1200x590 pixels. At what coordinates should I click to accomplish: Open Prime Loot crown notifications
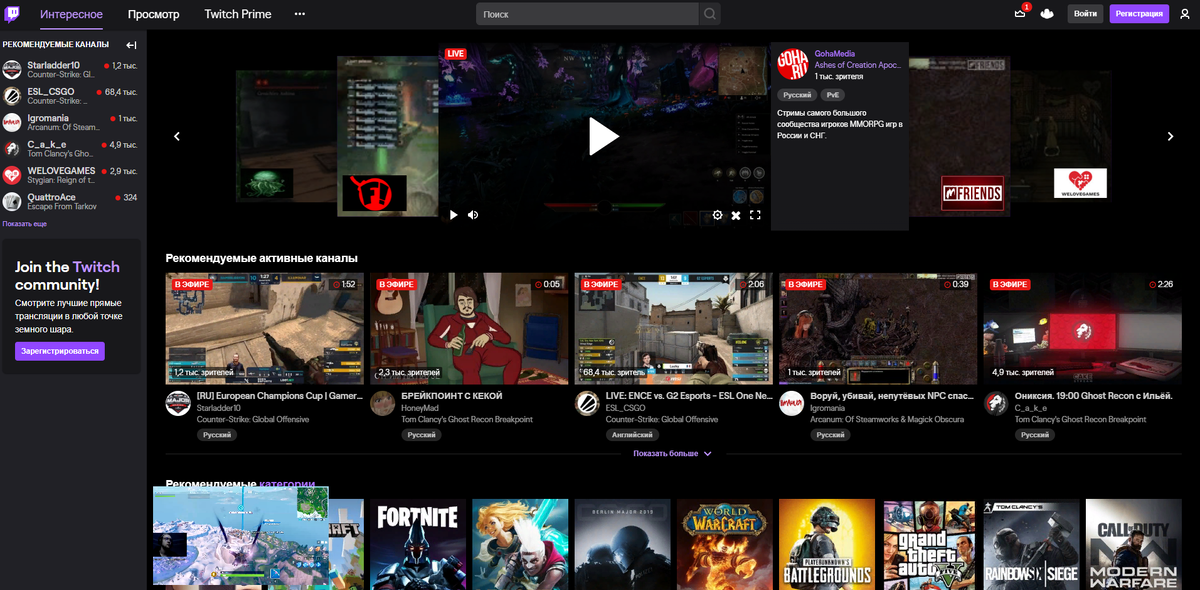coord(1020,13)
